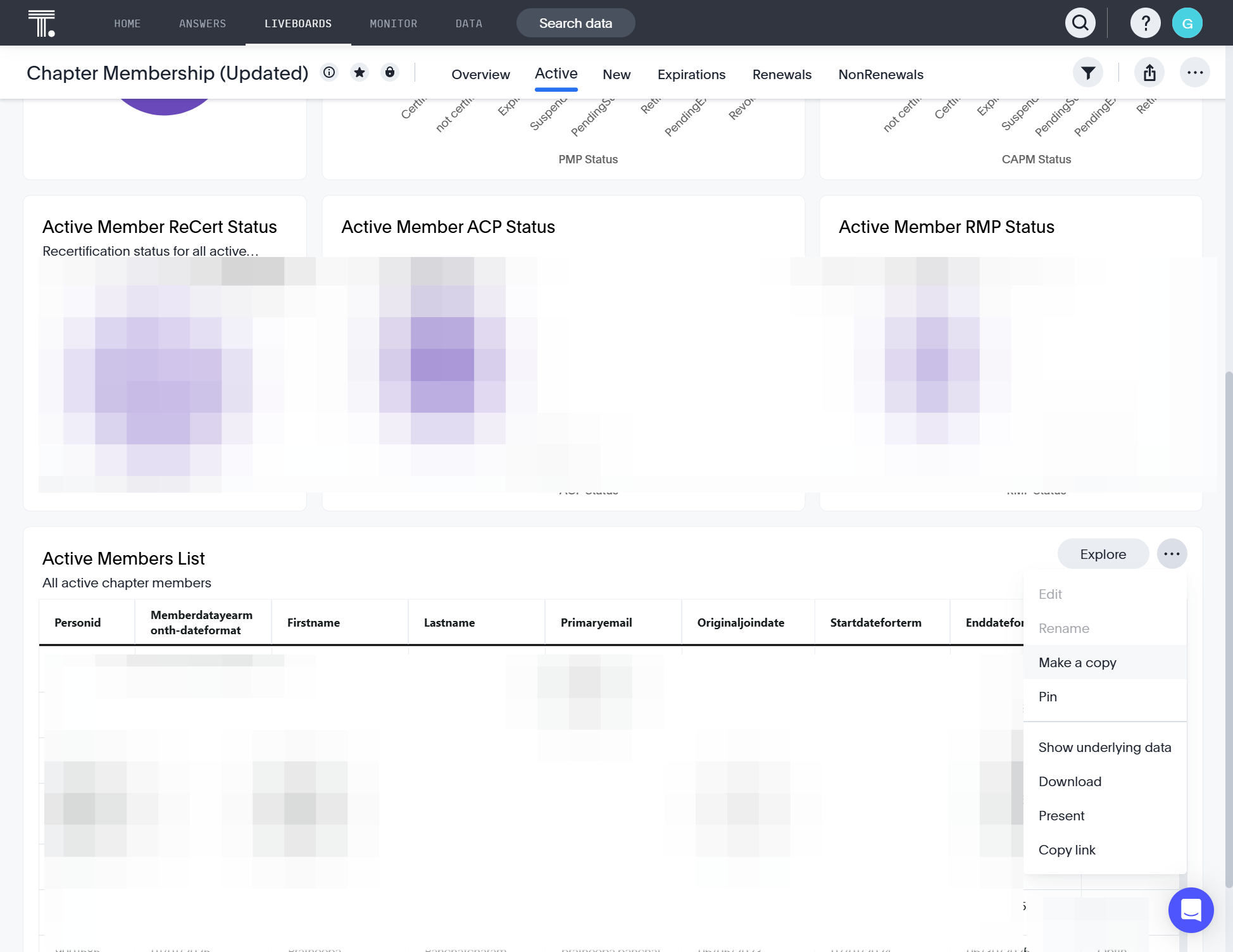The height and width of the screenshot is (952, 1233).
Task: Open liveboard more options ellipsis
Action: click(1195, 73)
